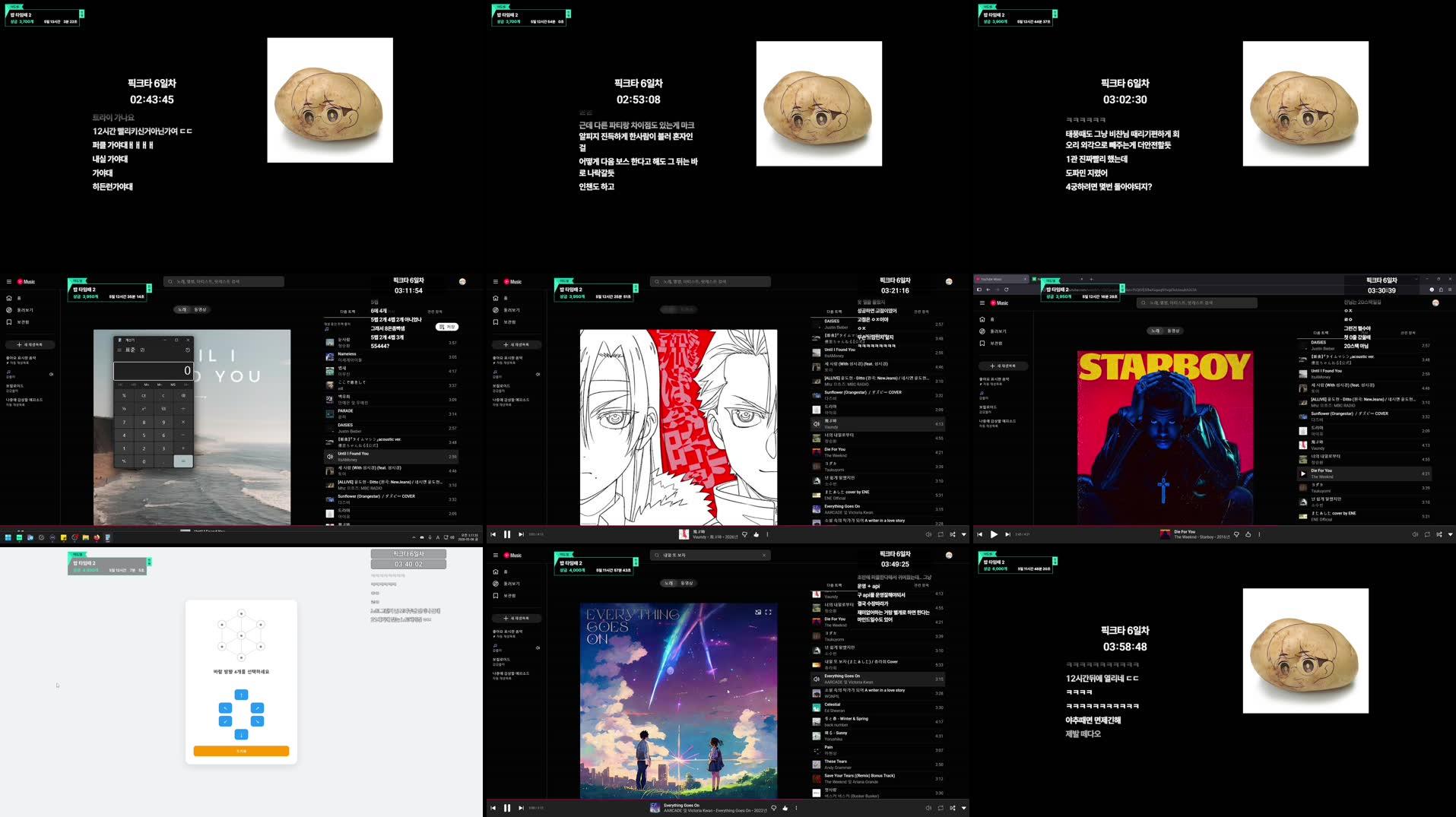Collapse the player arrow in 03:49:25 panel
This screenshot has width=1456, height=817.
[964, 808]
